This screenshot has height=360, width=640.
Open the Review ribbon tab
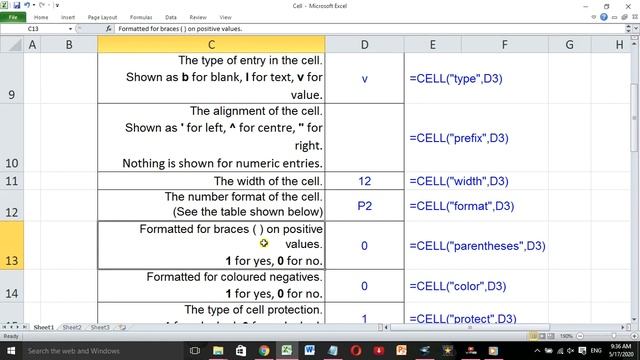click(198, 17)
